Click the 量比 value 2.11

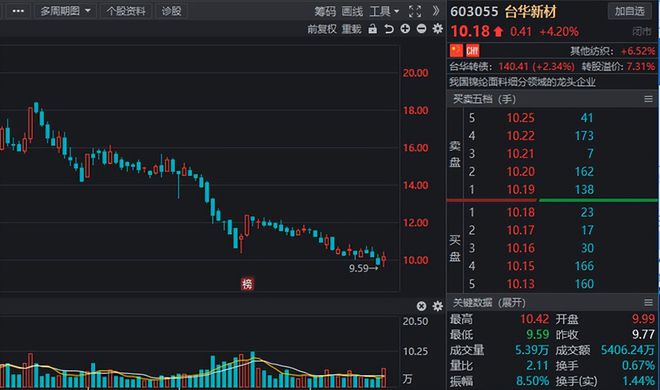(537, 366)
